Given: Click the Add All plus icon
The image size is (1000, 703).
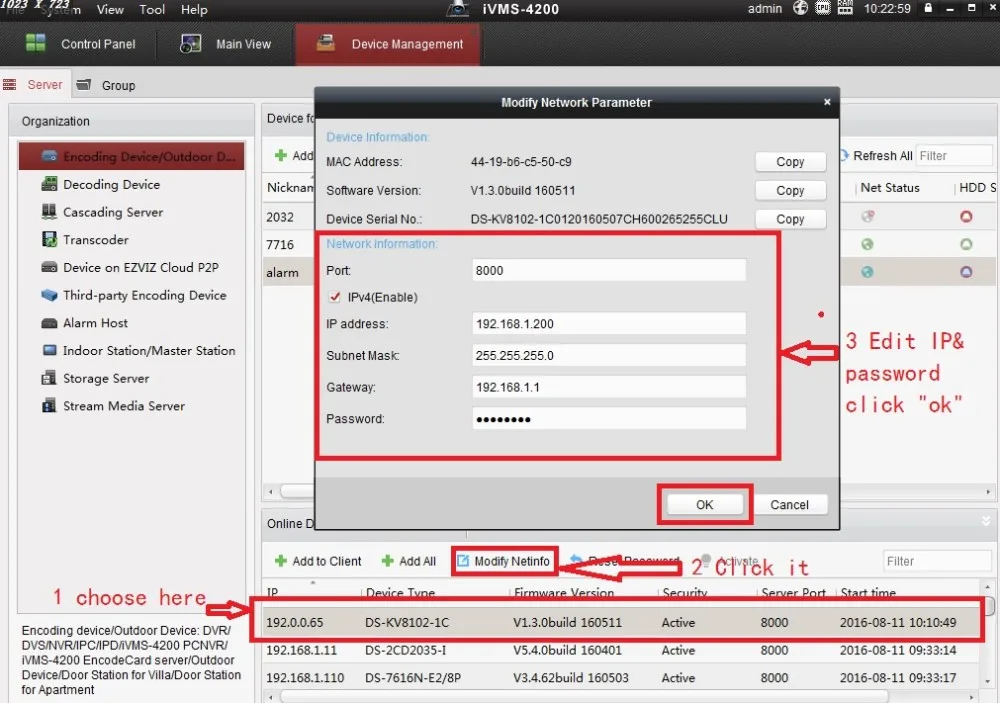Looking at the screenshot, I should (x=387, y=561).
